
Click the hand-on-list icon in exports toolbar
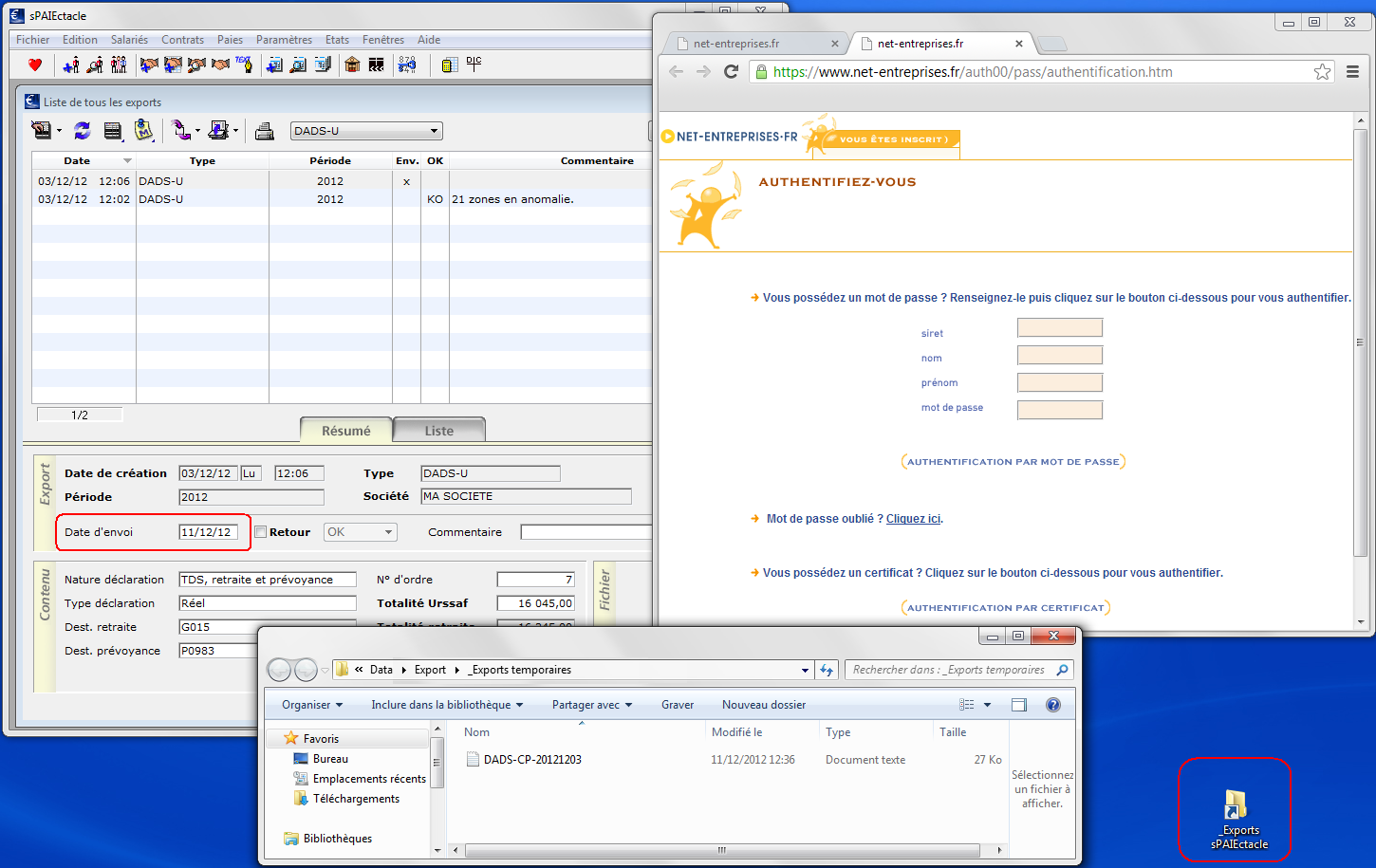[x=42, y=130]
